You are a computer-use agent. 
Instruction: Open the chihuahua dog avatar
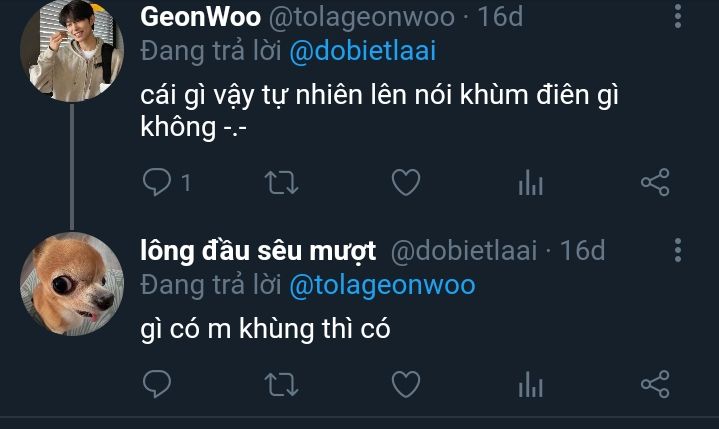click(72, 284)
